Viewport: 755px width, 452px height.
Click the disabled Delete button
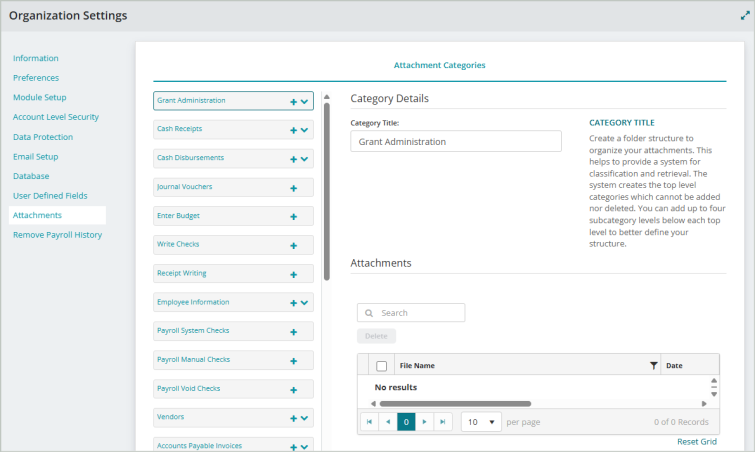pyautogui.click(x=376, y=336)
